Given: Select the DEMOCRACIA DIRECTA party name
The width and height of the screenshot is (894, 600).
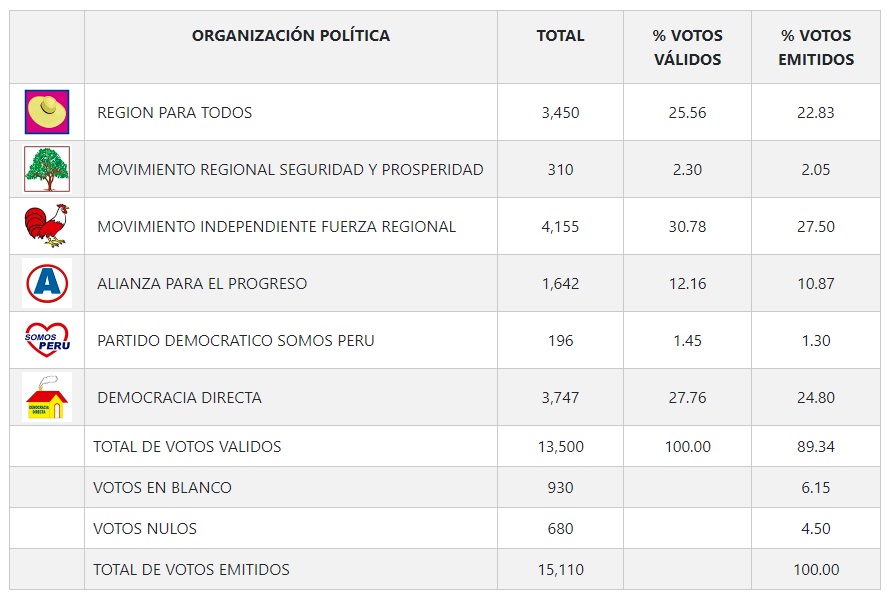Looking at the screenshot, I should (x=179, y=398).
